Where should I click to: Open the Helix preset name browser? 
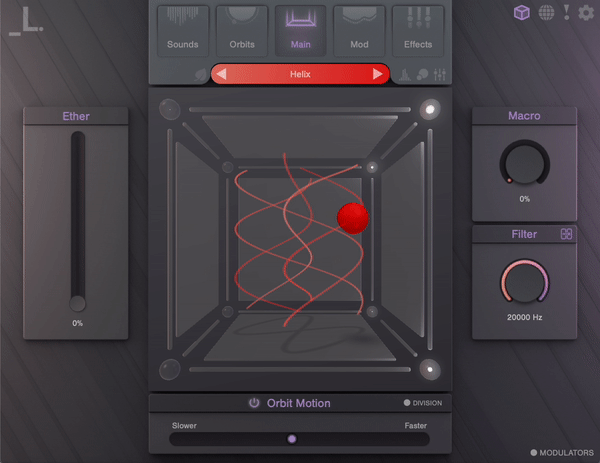tap(300, 74)
